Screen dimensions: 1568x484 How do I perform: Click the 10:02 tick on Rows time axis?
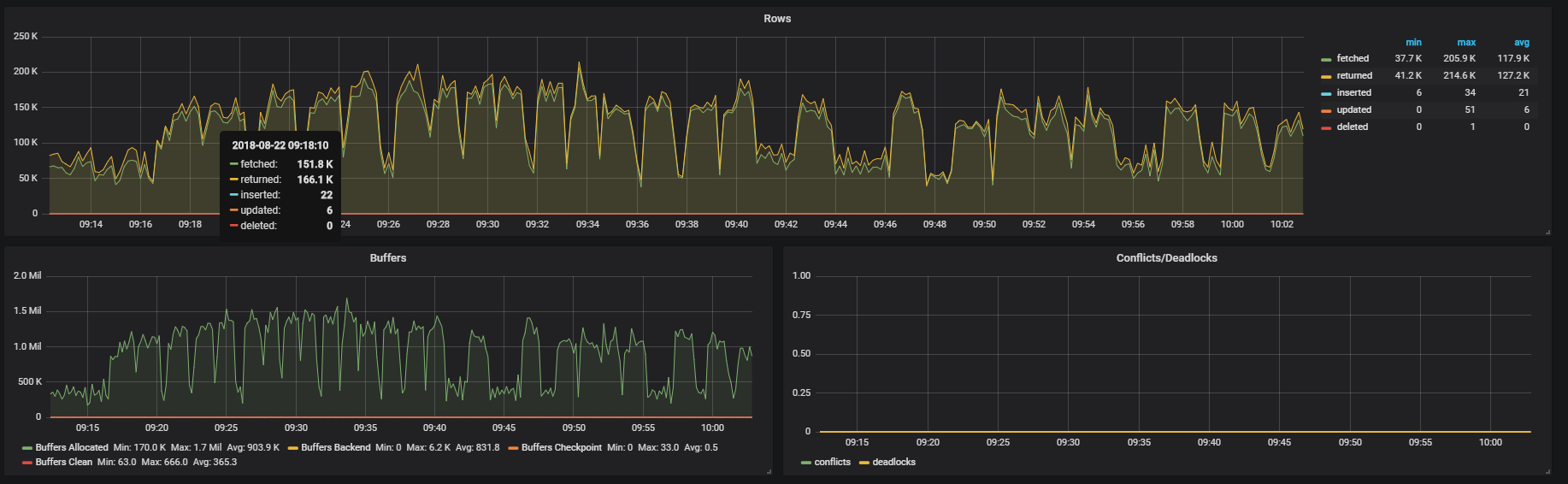pos(1282,224)
